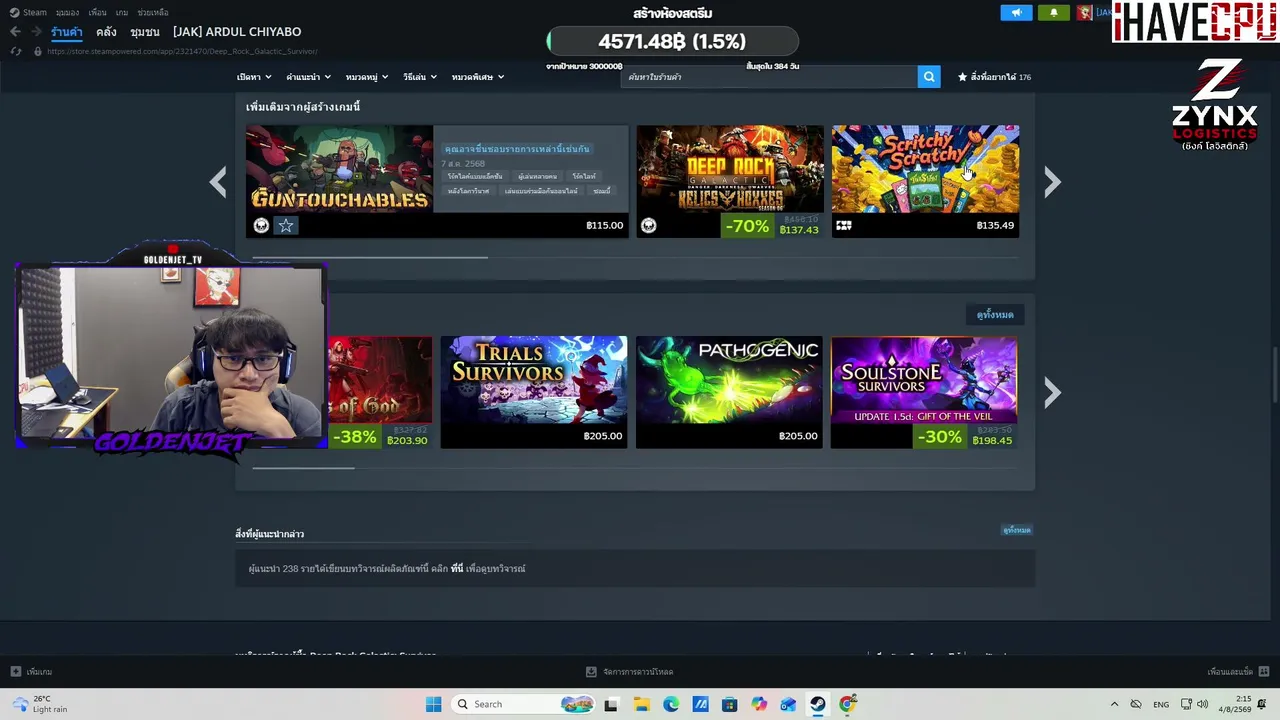Show next items in developer carousel
The width and height of the screenshot is (1280, 720).
click(x=1052, y=181)
